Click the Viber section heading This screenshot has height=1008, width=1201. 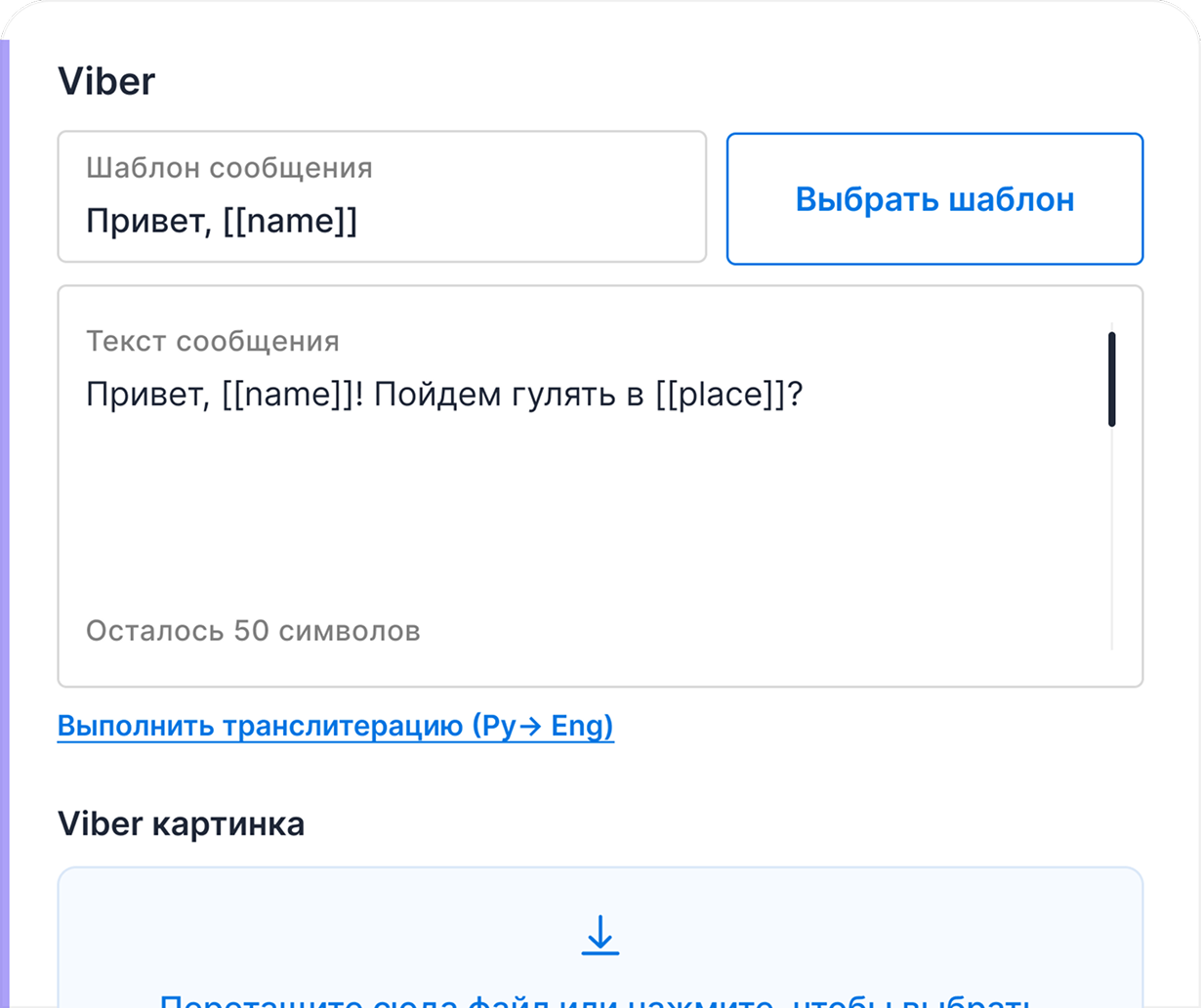click(x=106, y=81)
